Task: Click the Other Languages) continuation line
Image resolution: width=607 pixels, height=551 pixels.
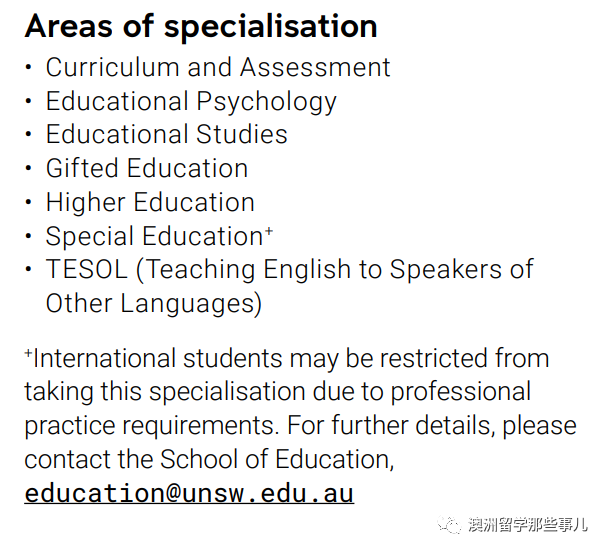Action: point(154,303)
